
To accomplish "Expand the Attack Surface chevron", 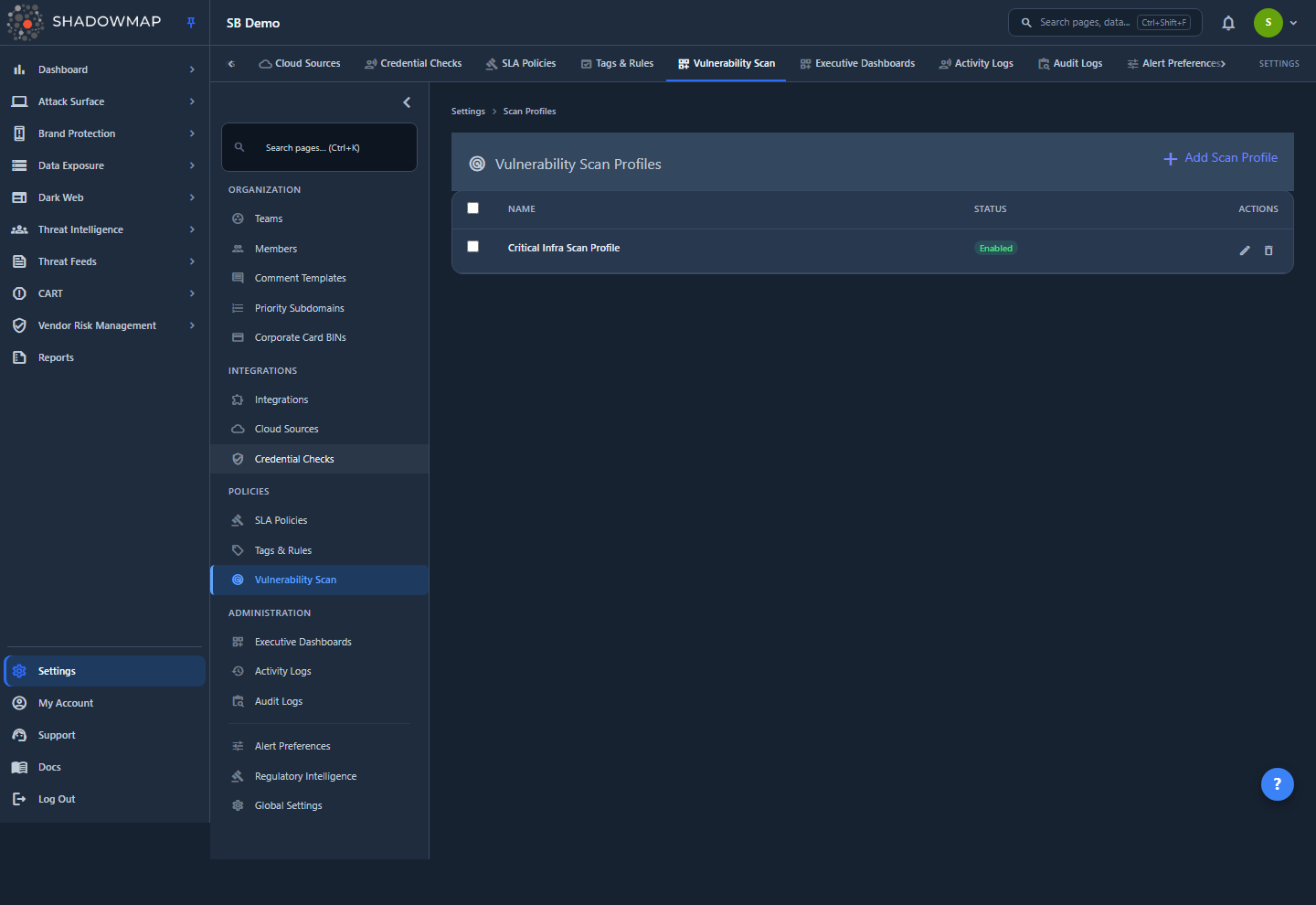I will pyautogui.click(x=192, y=101).
